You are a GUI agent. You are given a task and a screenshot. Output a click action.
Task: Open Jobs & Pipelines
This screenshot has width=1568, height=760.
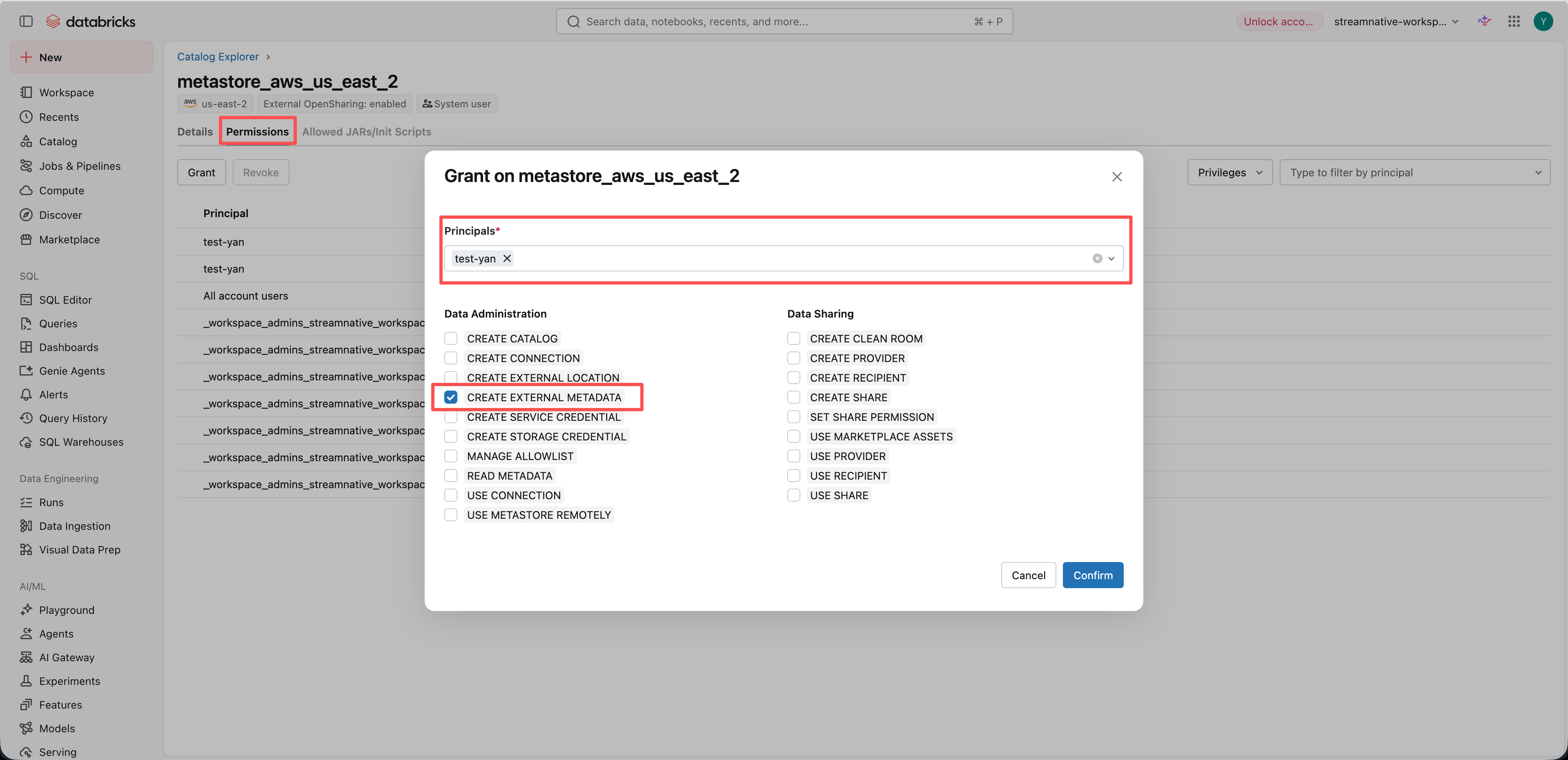tap(80, 165)
